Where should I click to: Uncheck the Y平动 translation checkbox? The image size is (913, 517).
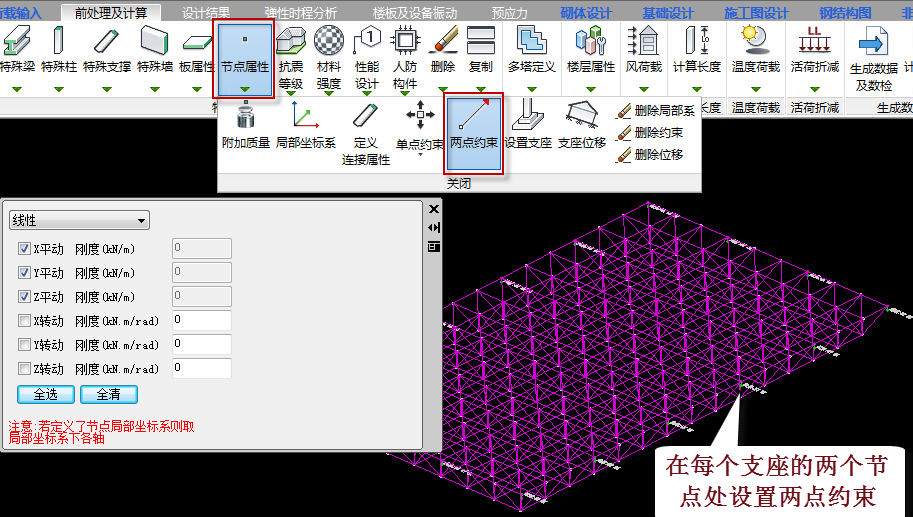(24, 273)
